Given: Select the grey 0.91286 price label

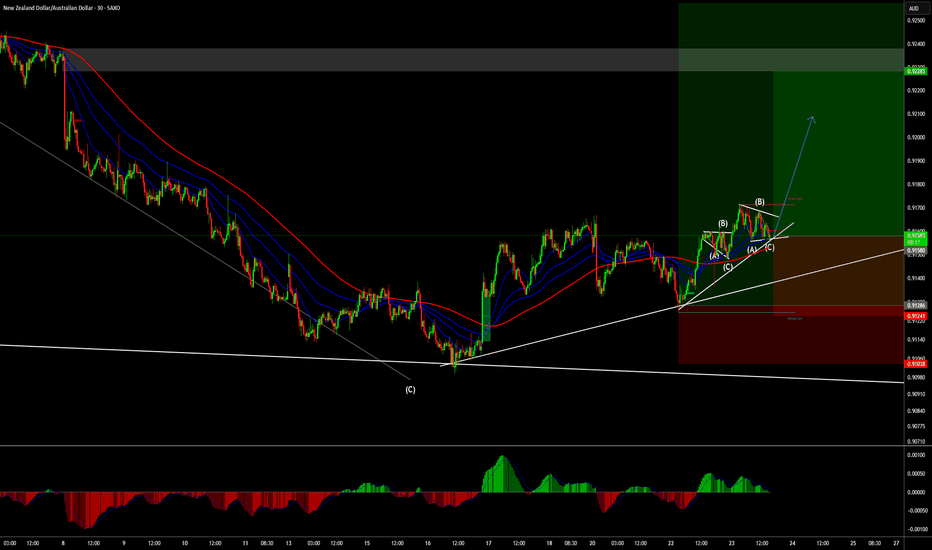Looking at the screenshot, I should coord(915,306).
